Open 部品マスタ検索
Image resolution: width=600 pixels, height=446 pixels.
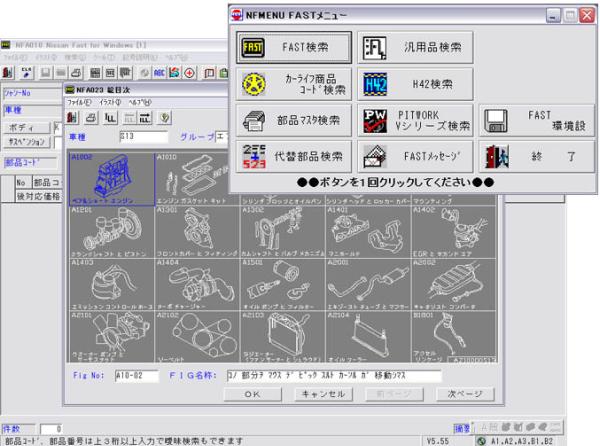(x=293, y=120)
